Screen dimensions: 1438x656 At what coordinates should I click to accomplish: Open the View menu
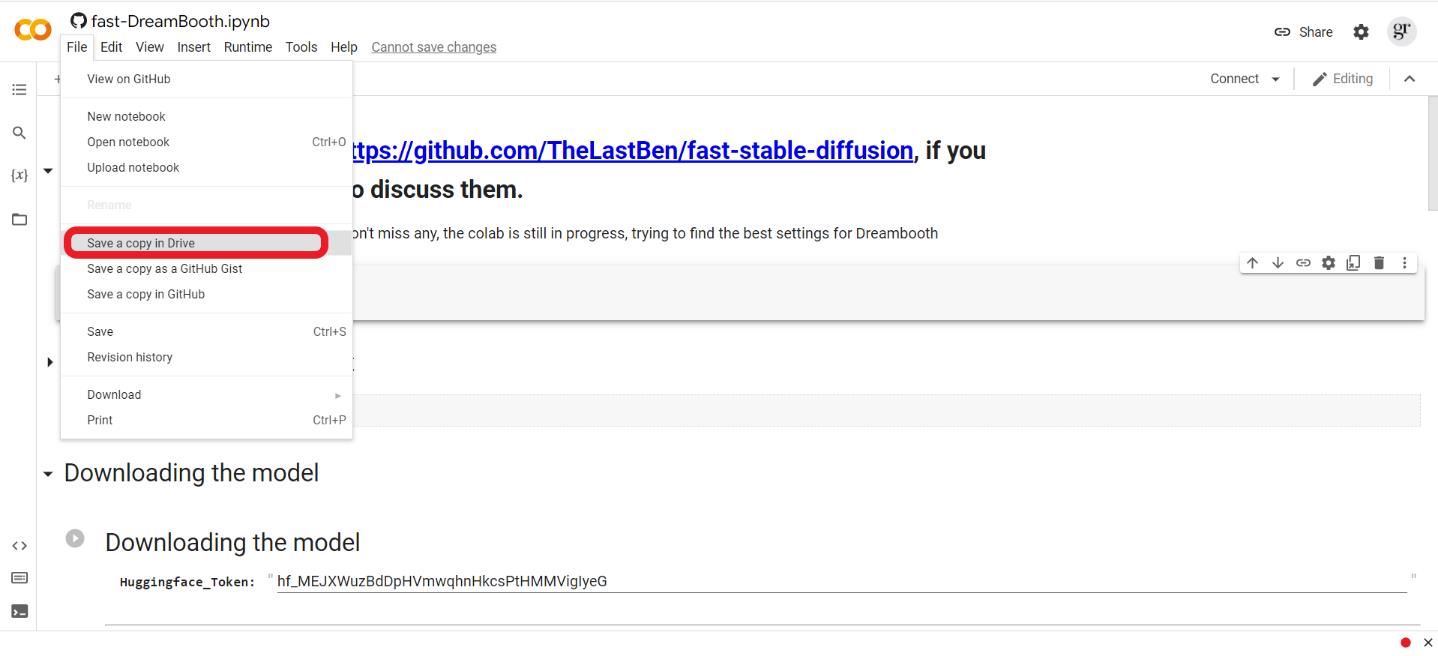pyautogui.click(x=150, y=47)
